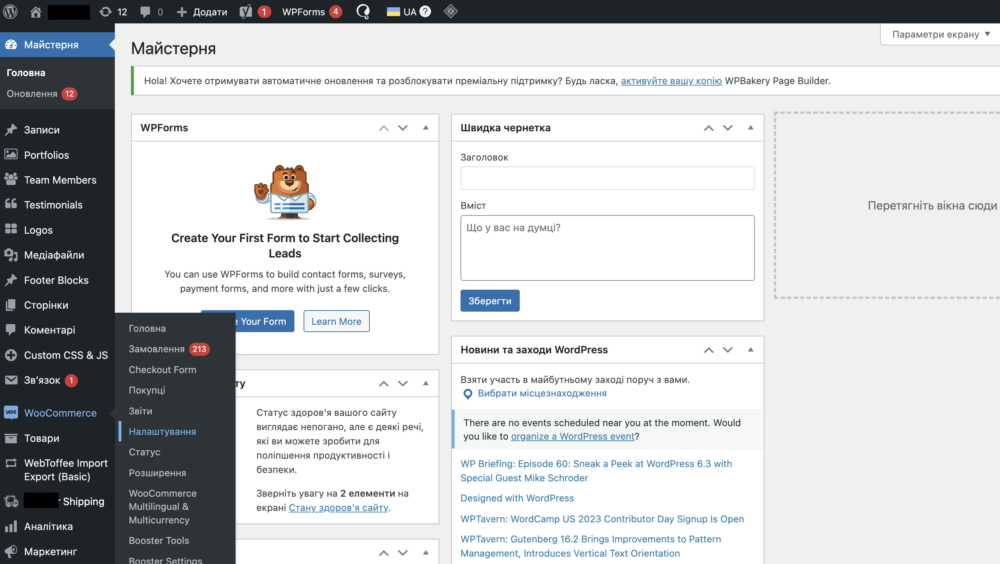The image size is (1000, 564).
Task: Click the активуйте вашу копію link
Action: pos(671,81)
